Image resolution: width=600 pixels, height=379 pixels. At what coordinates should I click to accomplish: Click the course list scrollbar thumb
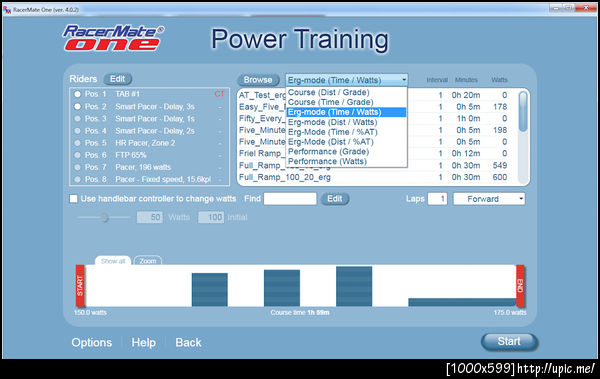(x=522, y=112)
